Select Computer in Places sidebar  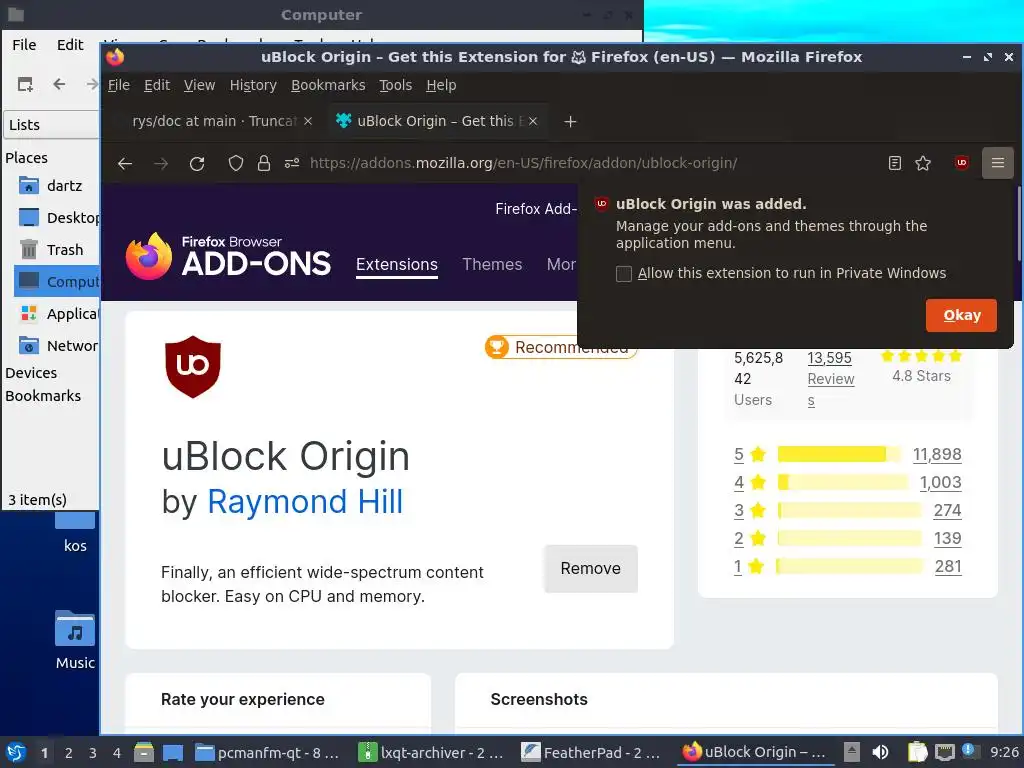(57, 281)
